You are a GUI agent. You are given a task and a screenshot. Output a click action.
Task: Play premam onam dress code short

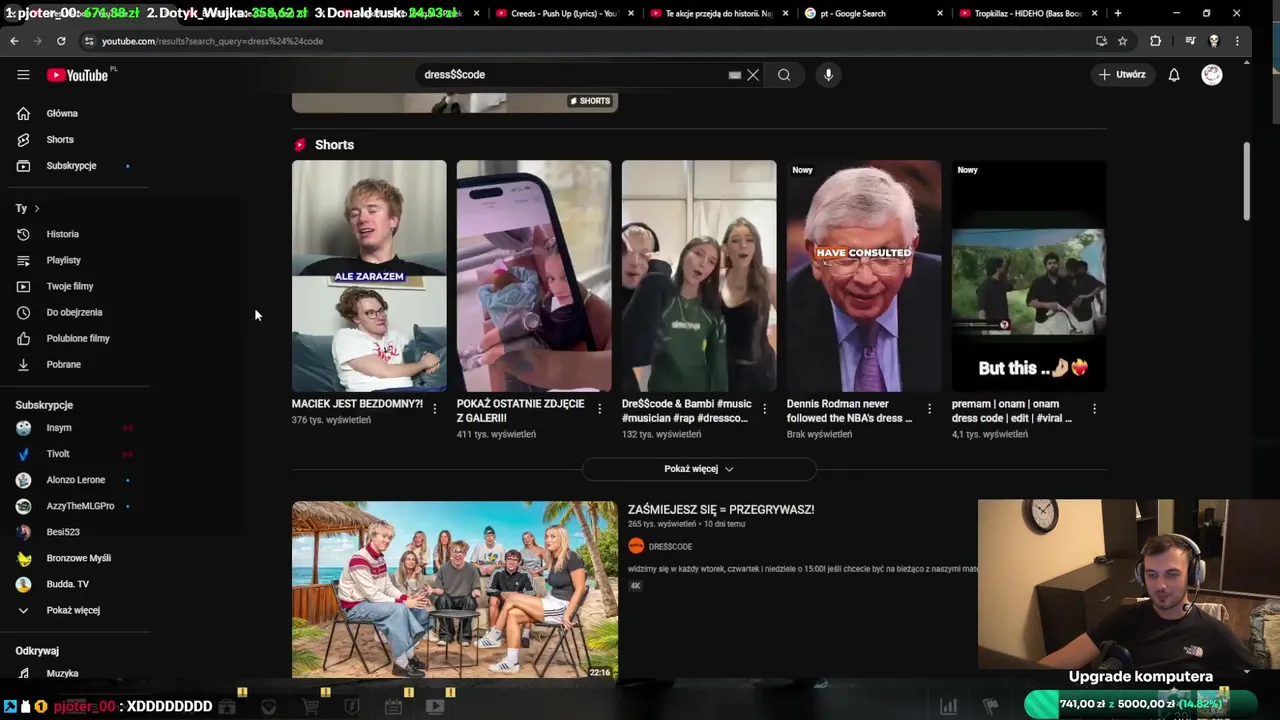[1029, 276]
